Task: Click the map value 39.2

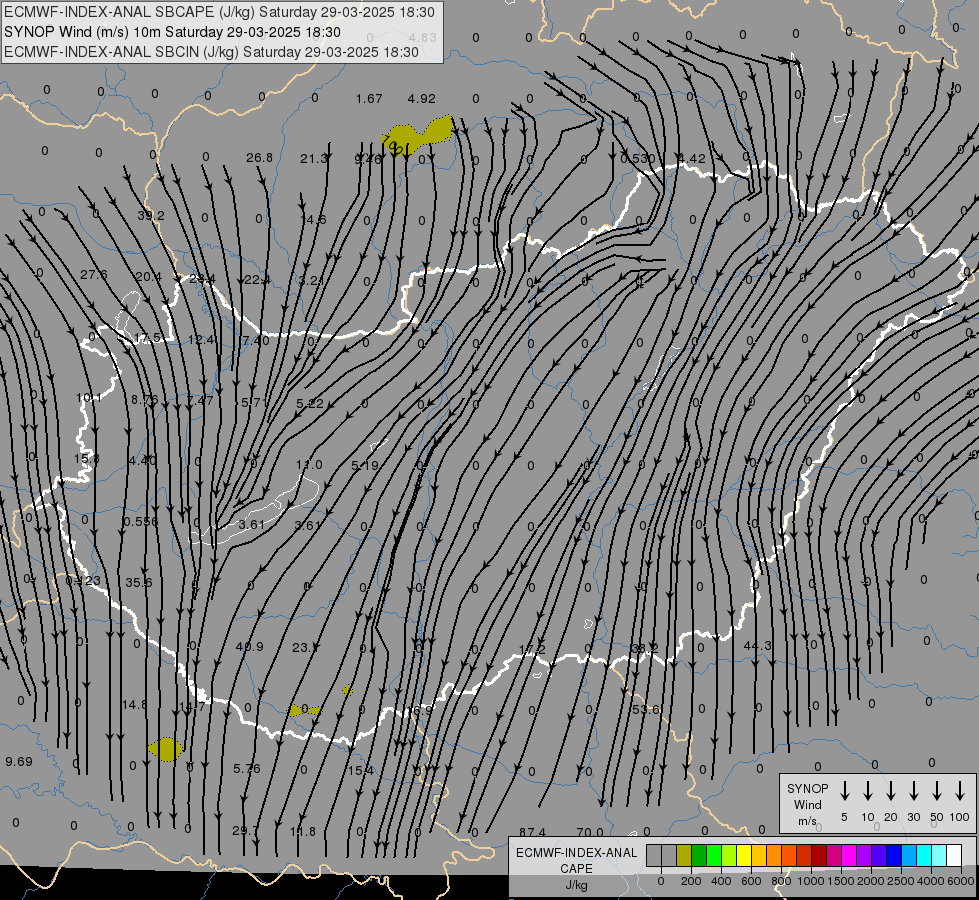Action: (151, 215)
